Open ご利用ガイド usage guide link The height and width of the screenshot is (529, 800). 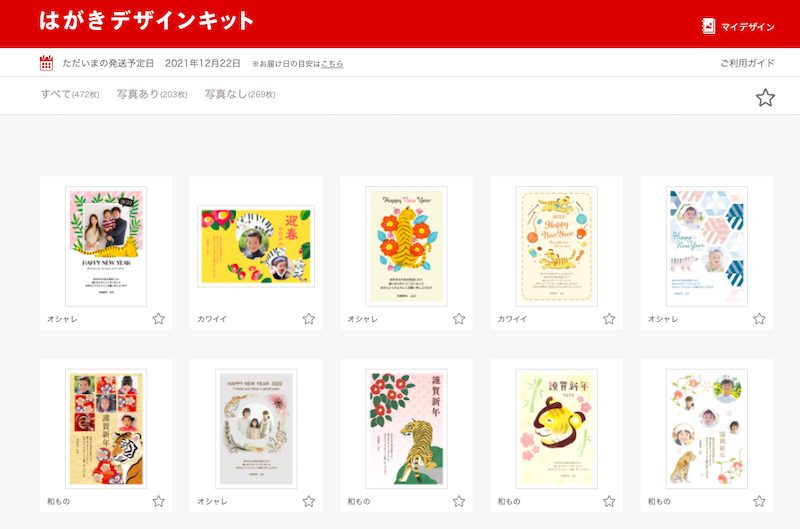[x=747, y=63]
